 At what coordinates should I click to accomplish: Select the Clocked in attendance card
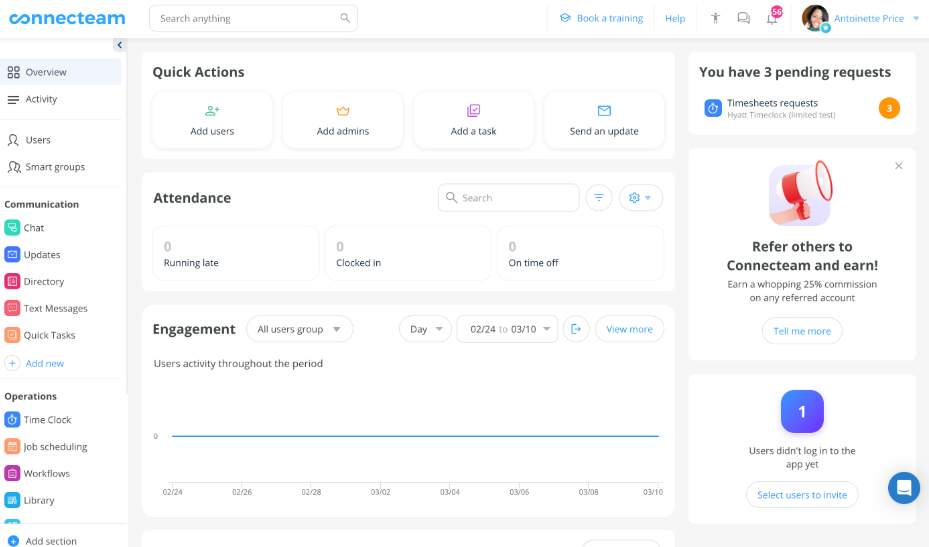408,253
